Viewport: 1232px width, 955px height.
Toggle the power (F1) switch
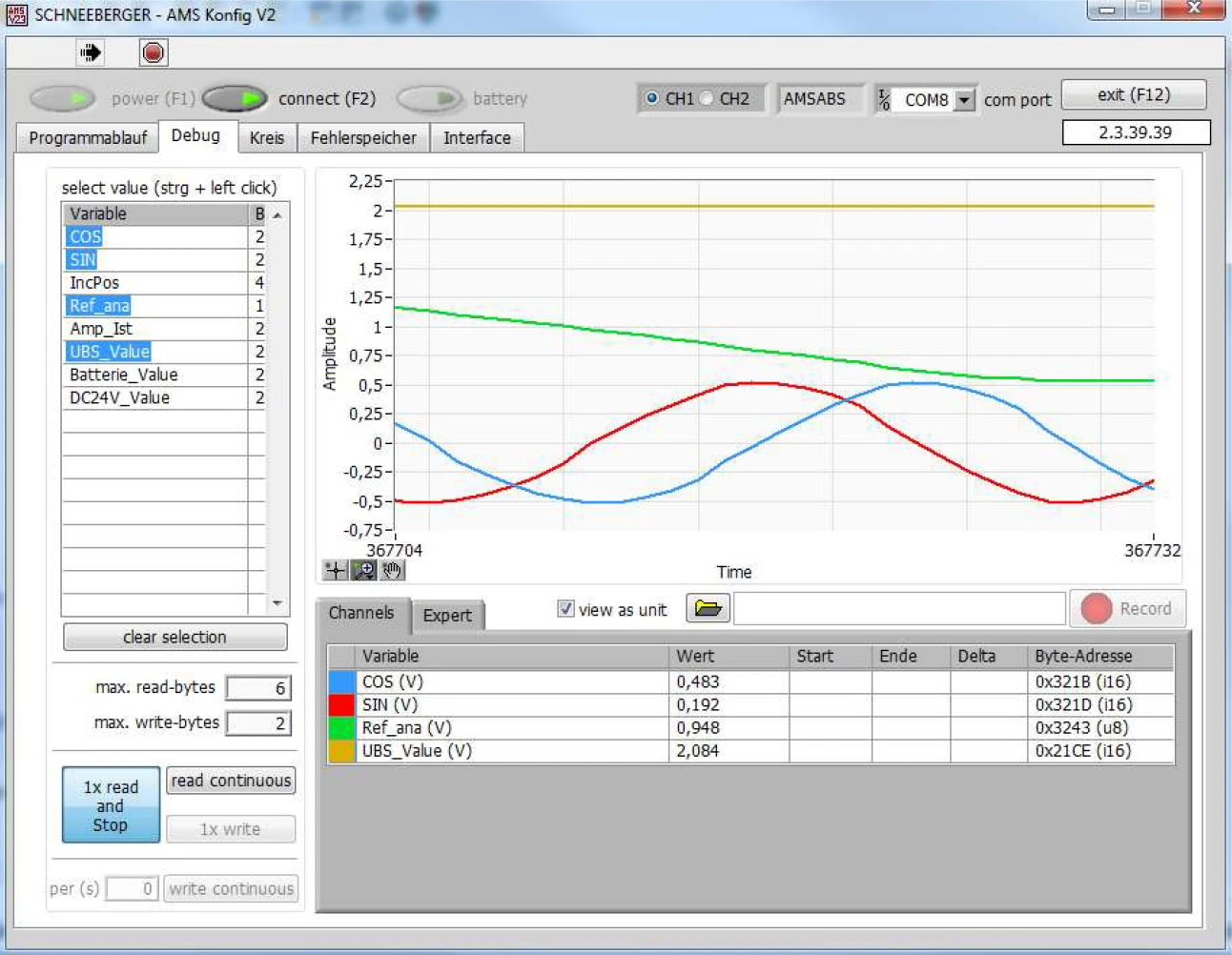pyautogui.click(x=63, y=98)
